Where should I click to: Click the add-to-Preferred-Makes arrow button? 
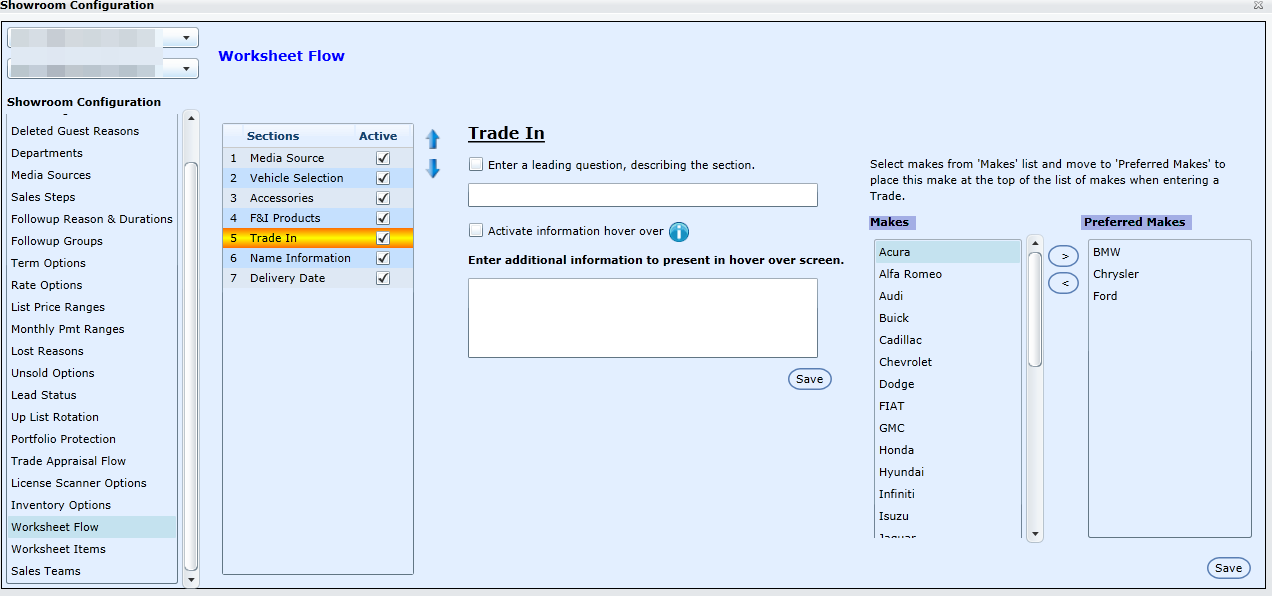click(x=1063, y=257)
